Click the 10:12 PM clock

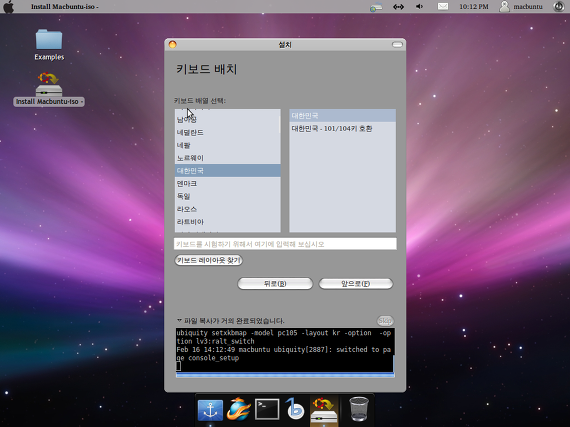(x=474, y=7)
